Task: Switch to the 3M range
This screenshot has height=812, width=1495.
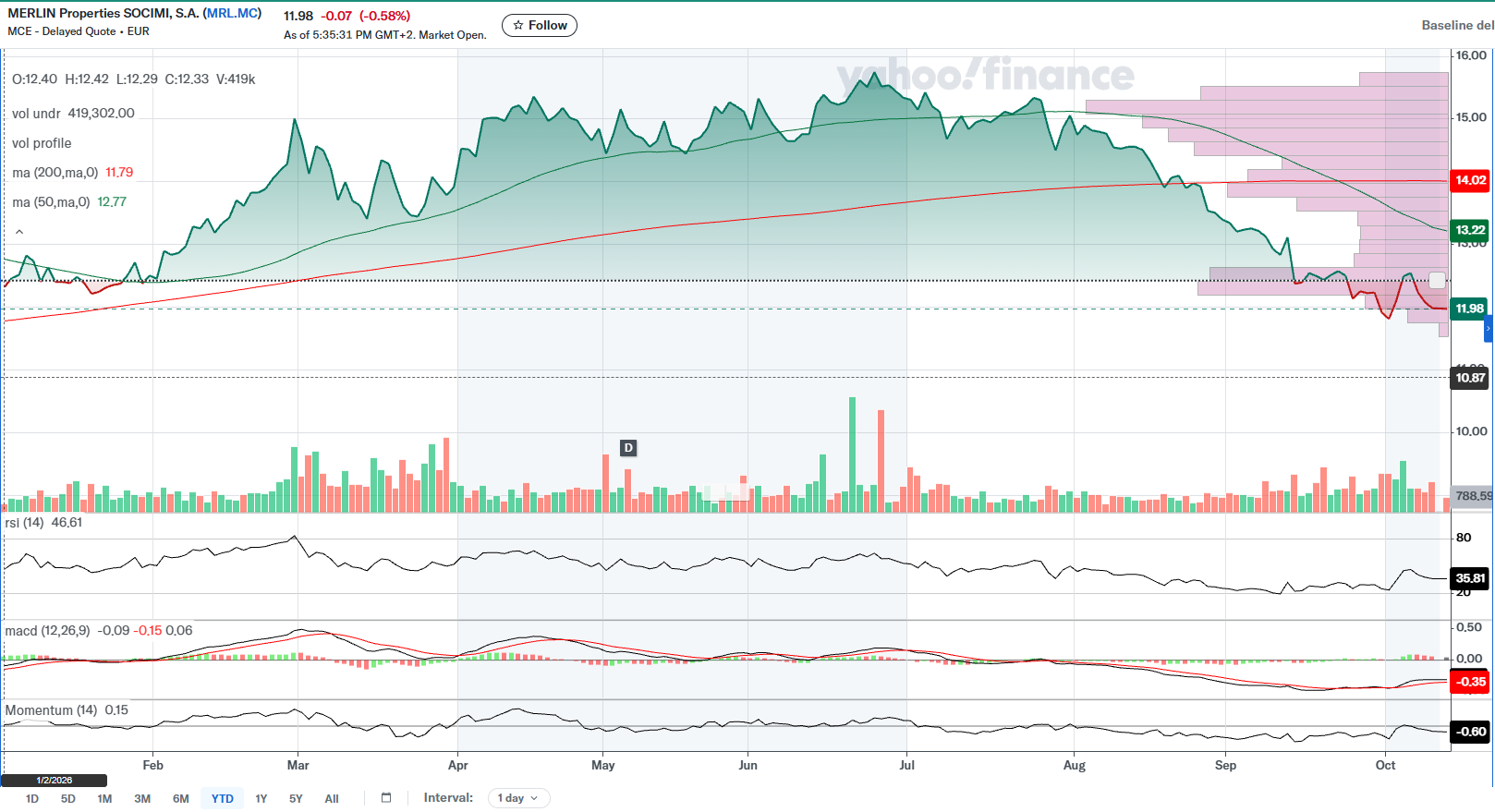Action: point(142,799)
